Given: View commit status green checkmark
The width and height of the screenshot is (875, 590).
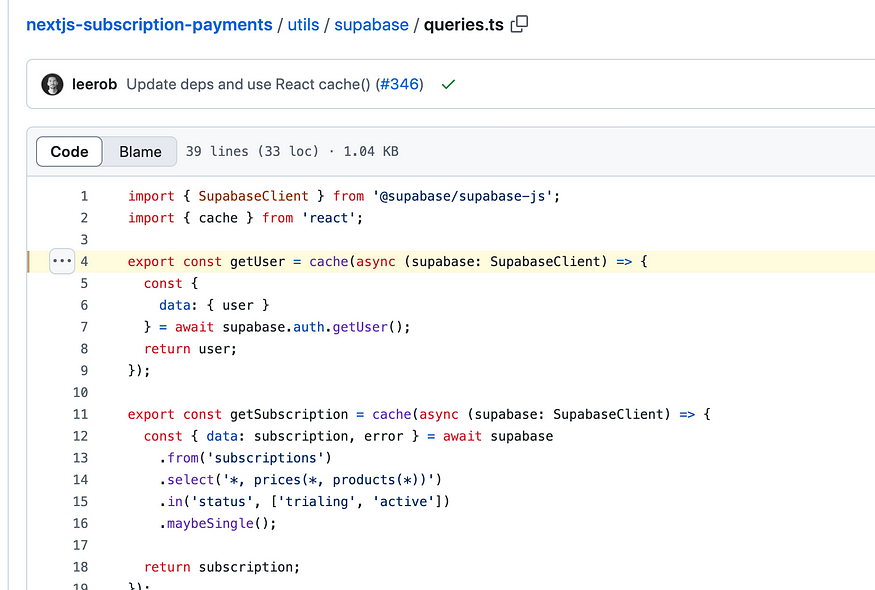Looking at the screenshot, I should (x=448, y=84).
